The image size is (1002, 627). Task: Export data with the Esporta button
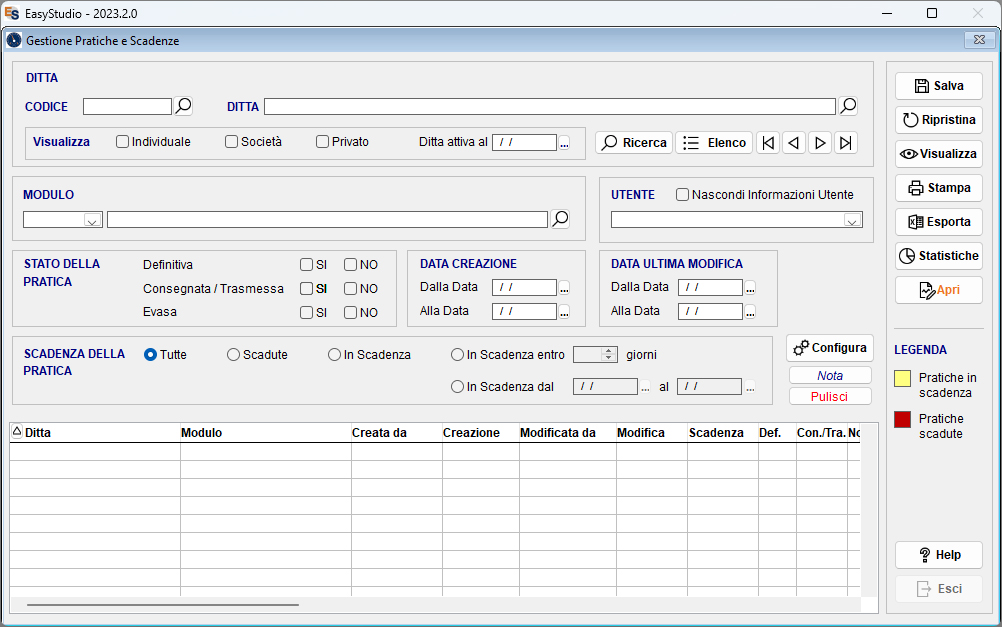[x=939, y=222]
